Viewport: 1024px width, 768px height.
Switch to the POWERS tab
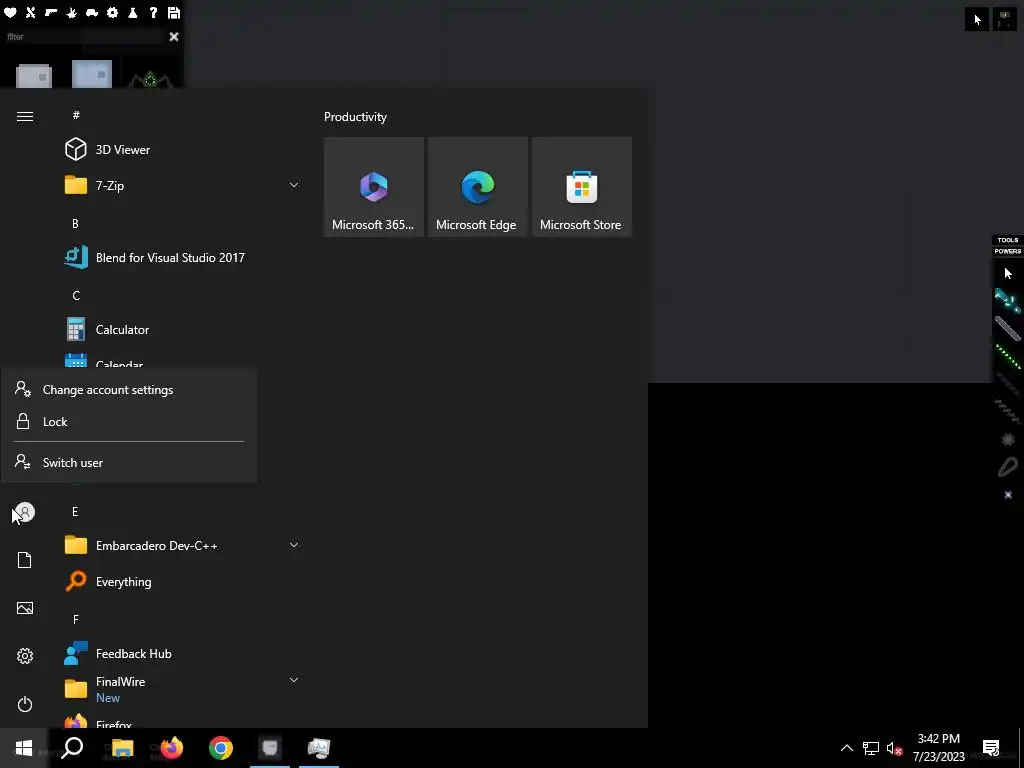pyautogui.click(x=1008, y=251)
